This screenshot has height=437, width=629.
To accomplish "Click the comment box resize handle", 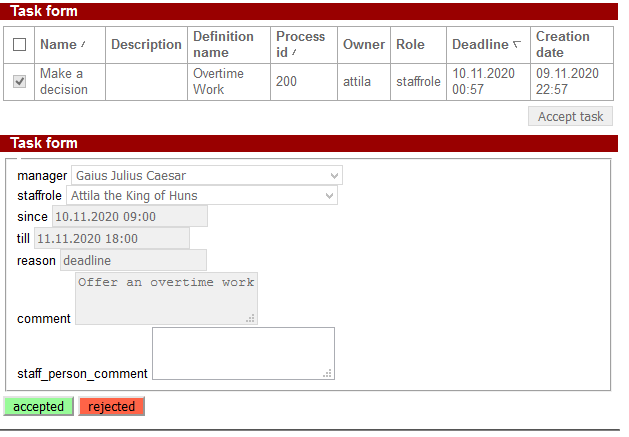I will [x=251, y=318].
